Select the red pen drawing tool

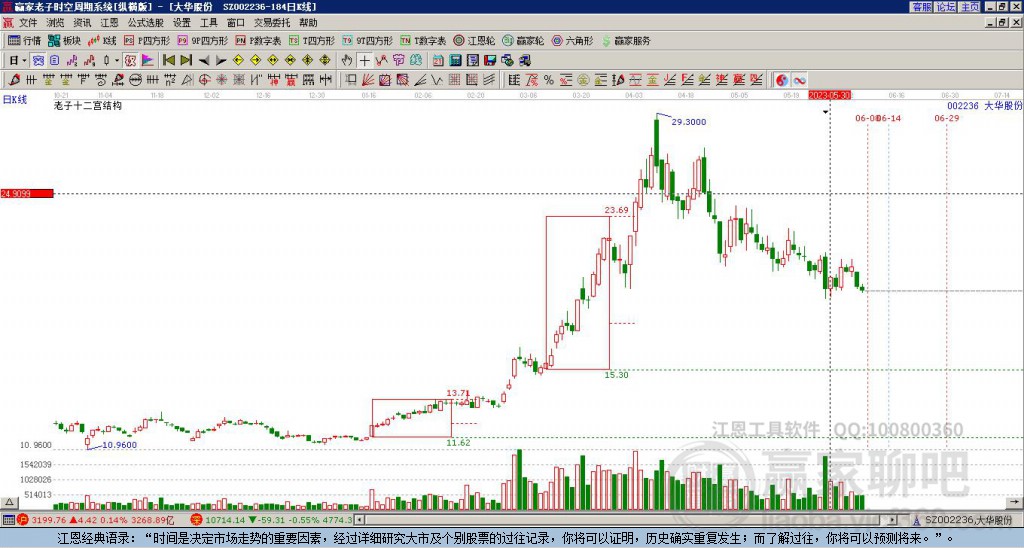(x=14, y=80)
